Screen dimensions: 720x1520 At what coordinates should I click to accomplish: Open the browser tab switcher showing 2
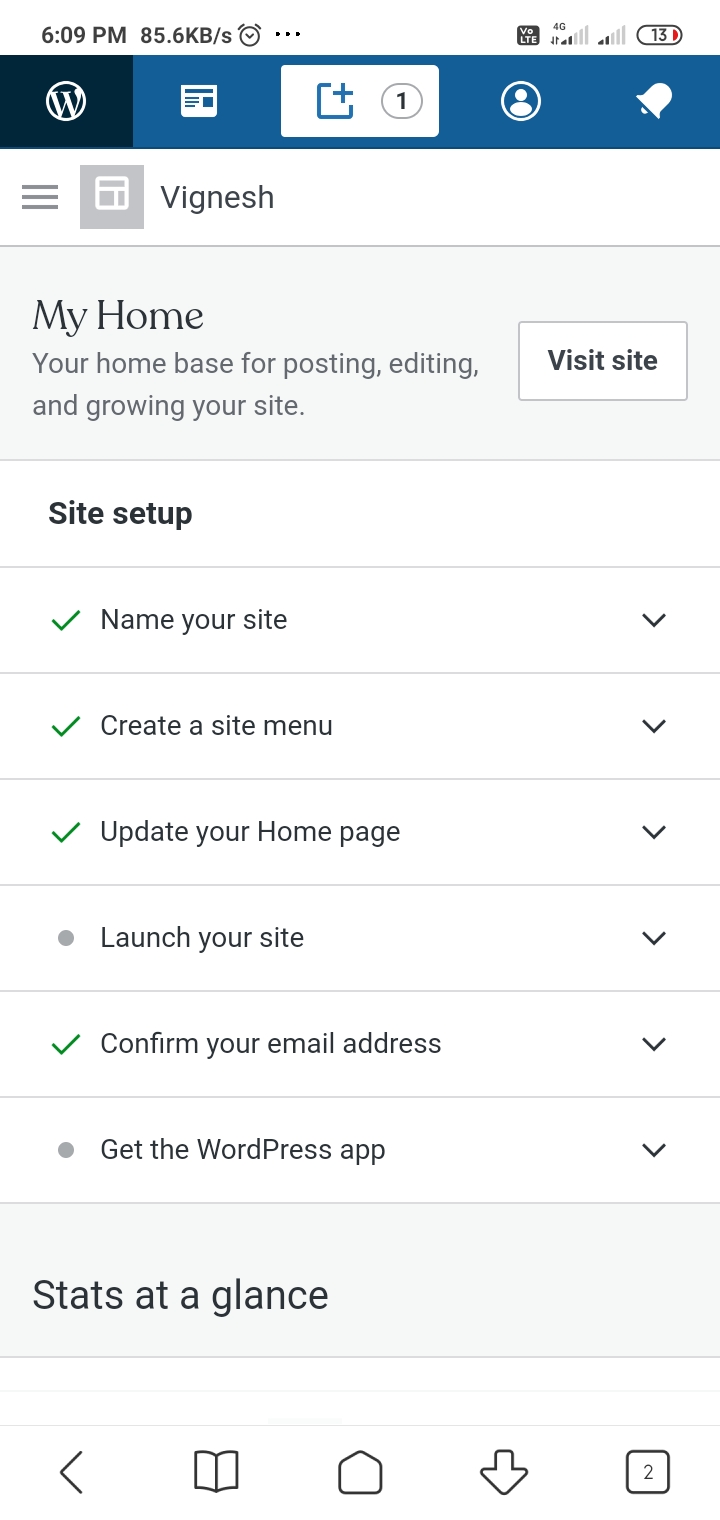(648, 1471)
